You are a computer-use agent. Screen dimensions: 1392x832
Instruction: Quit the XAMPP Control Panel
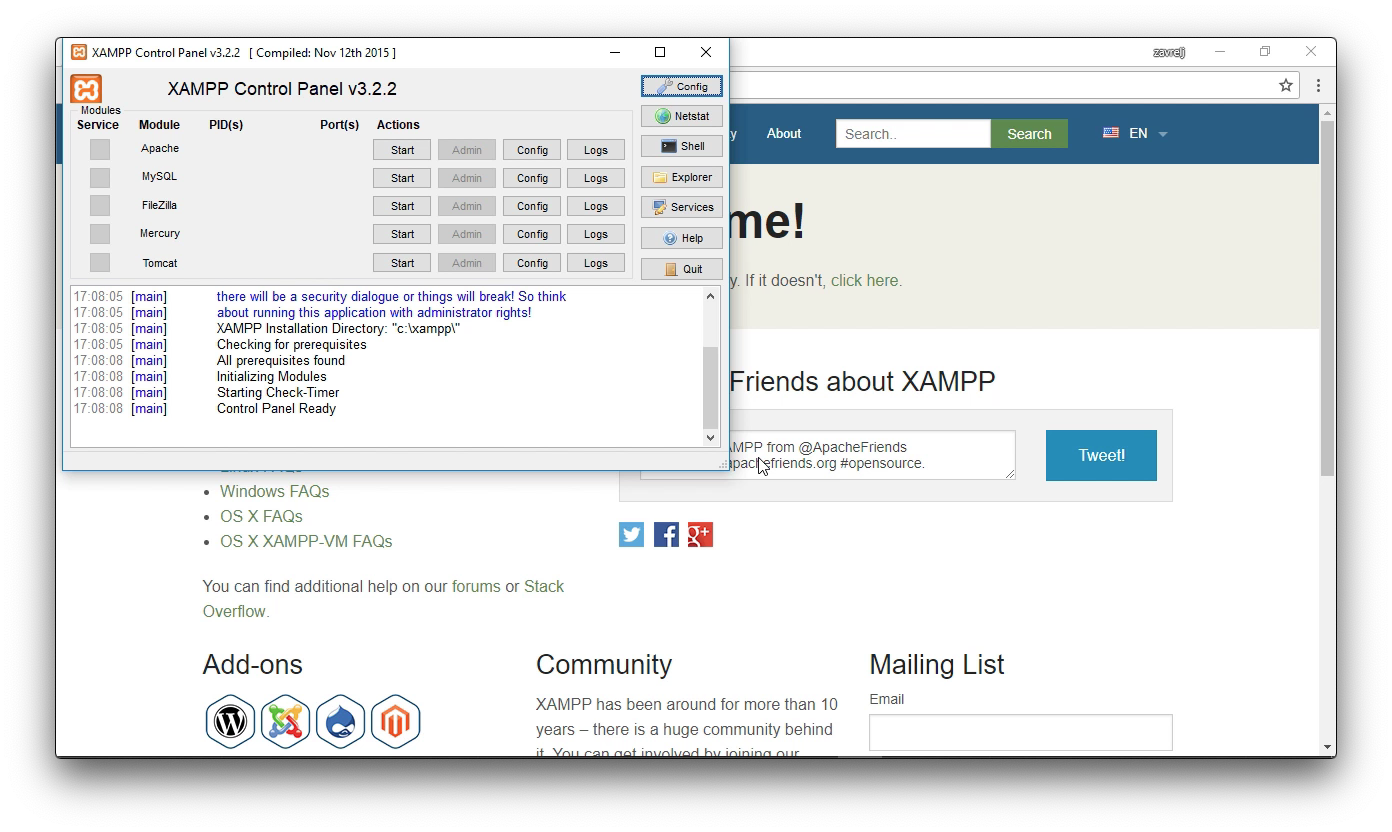(682, 269)
